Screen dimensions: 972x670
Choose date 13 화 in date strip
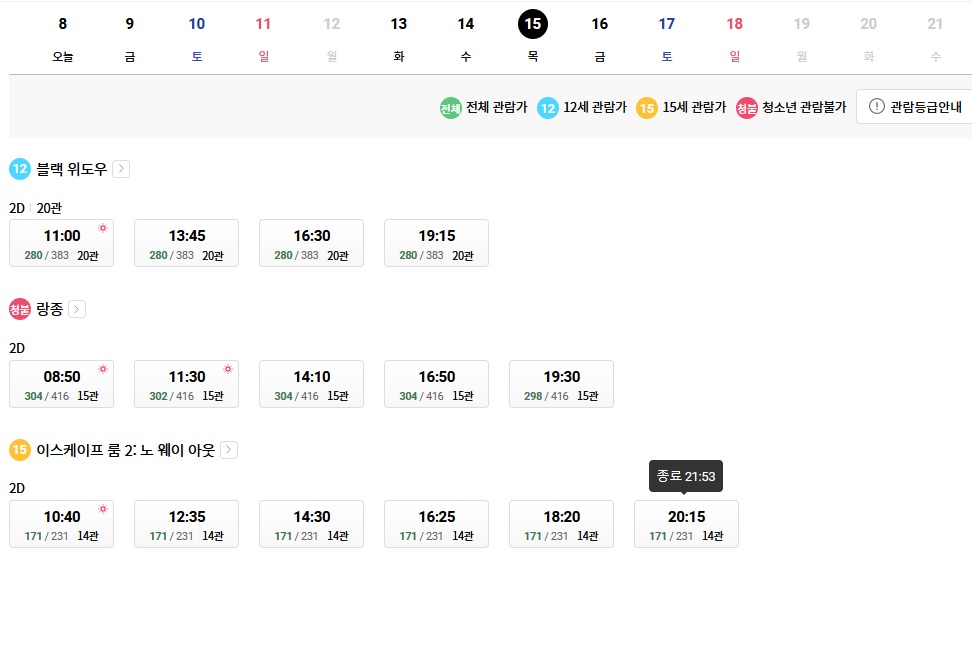tap(399, 38)
